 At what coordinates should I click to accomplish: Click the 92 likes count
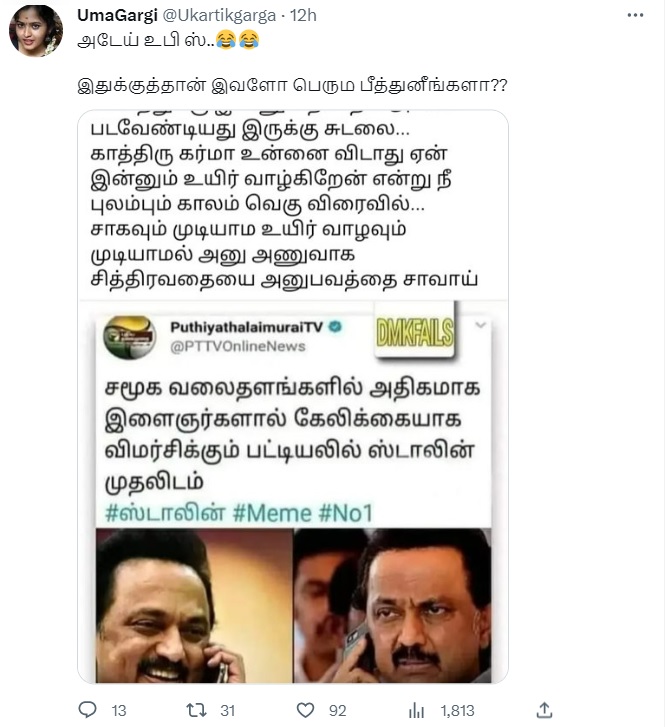[338, 710]
